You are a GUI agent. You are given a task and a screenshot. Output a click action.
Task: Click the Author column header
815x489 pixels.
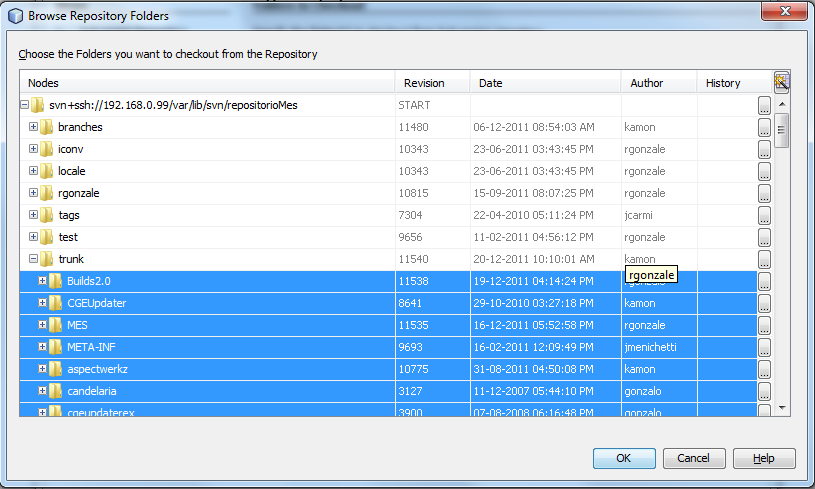click(x=646, y=83)
